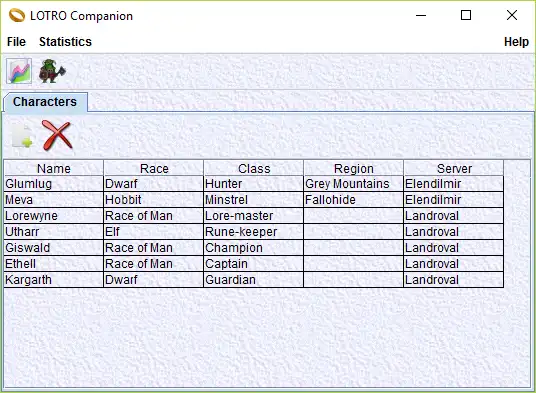The width and height of the screenshot is (536, 393).
Task: Click the Rune-keeper class cell
Action: pyautogui.click(x=254, y=232)
